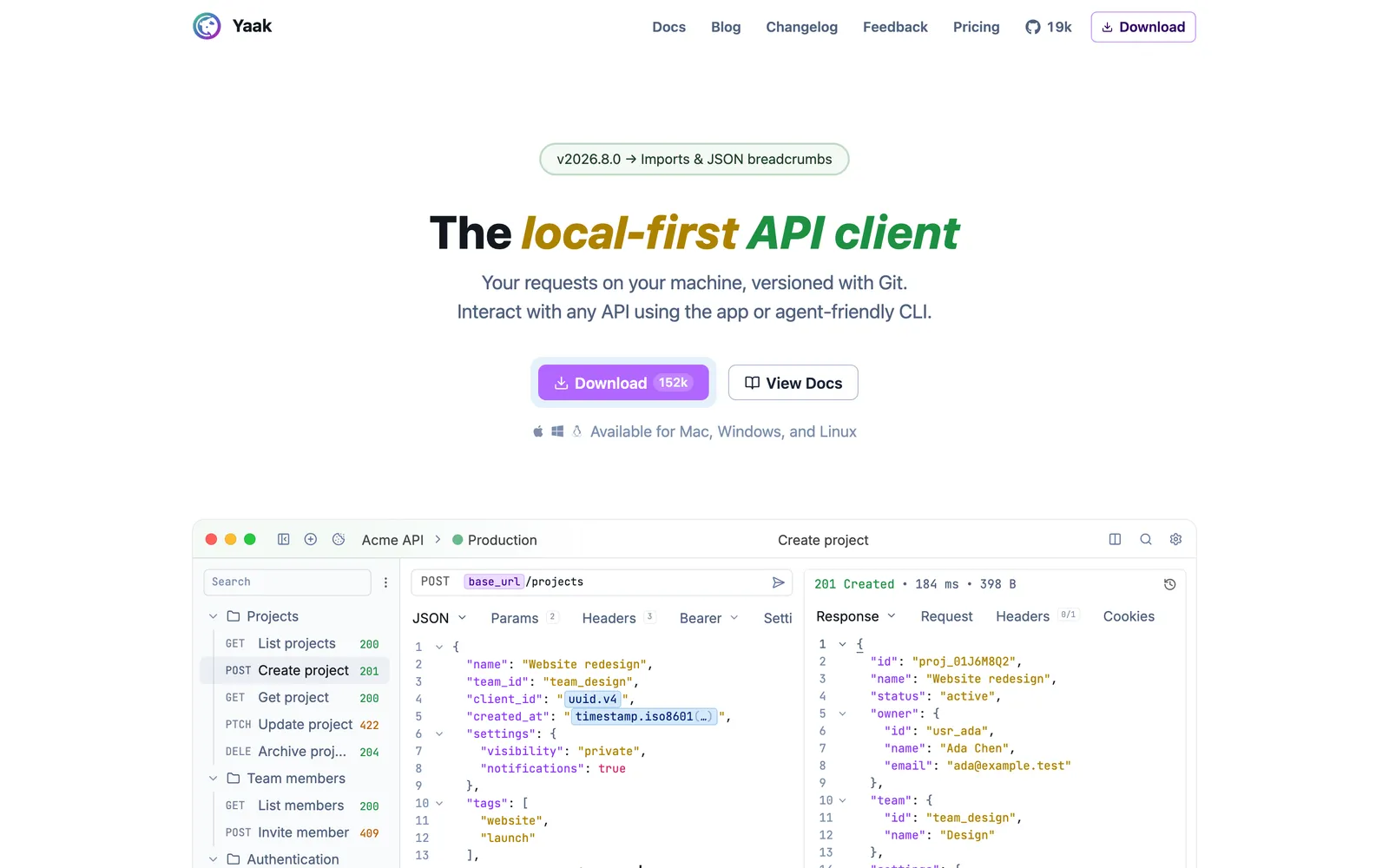Click the base_url variable in URL bar
Image resolution: width=1389 pixels, height=868 pixels.
coord(494,582)
